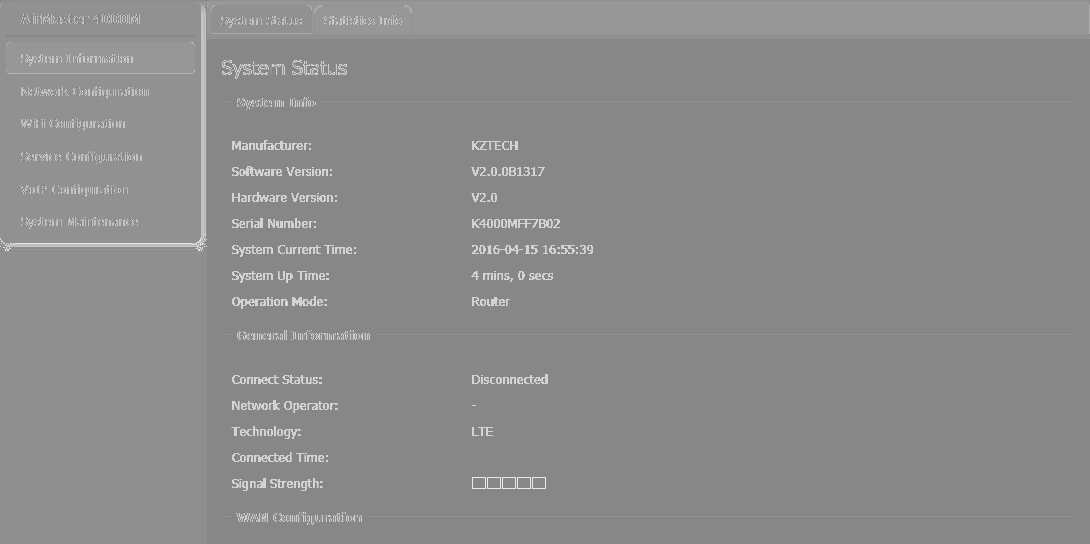Click the WAN Configuration section label
1090x544 pixels.
coord(299,518)
